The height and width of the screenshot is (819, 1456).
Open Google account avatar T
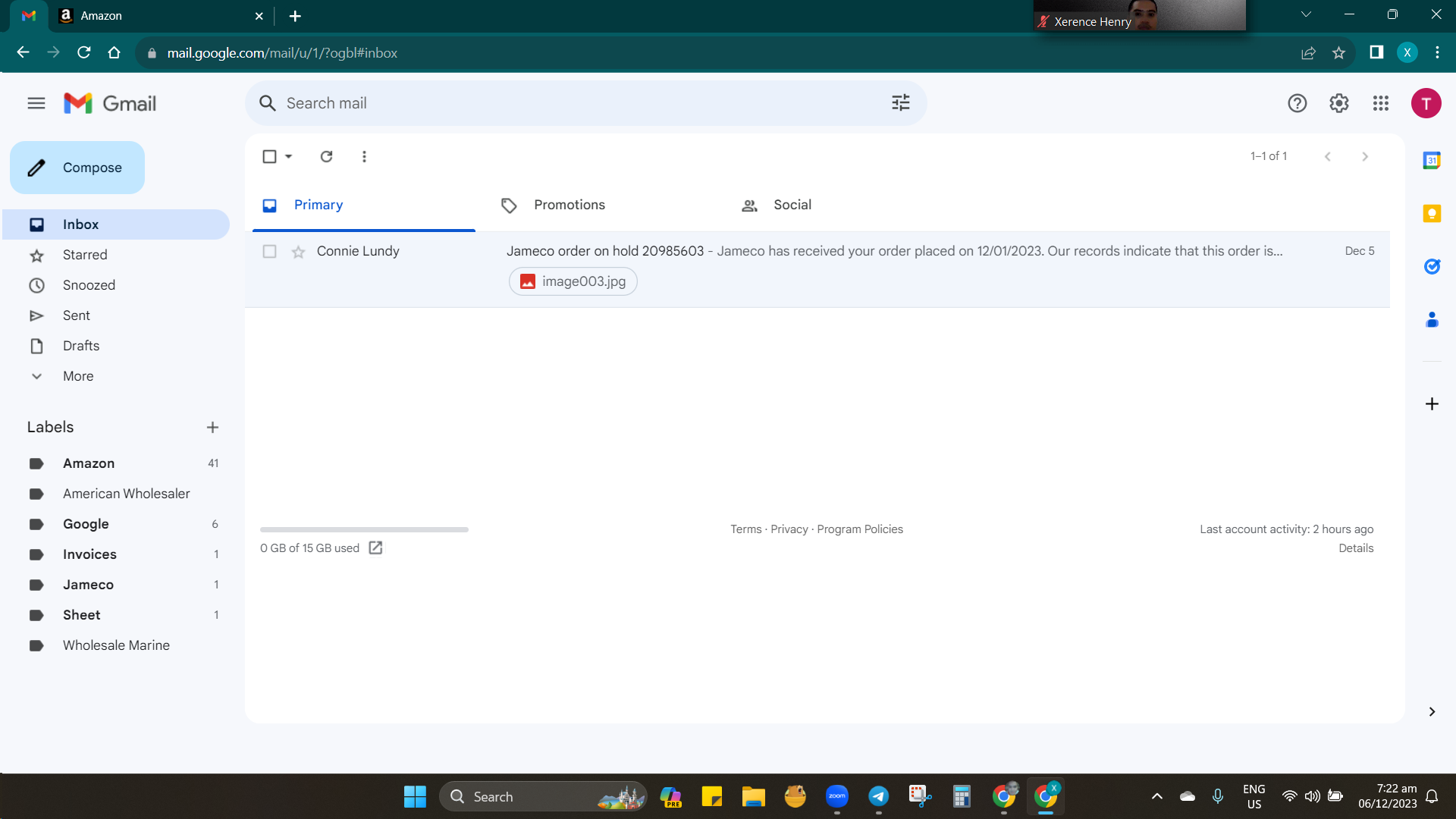tap(1426, 103)
